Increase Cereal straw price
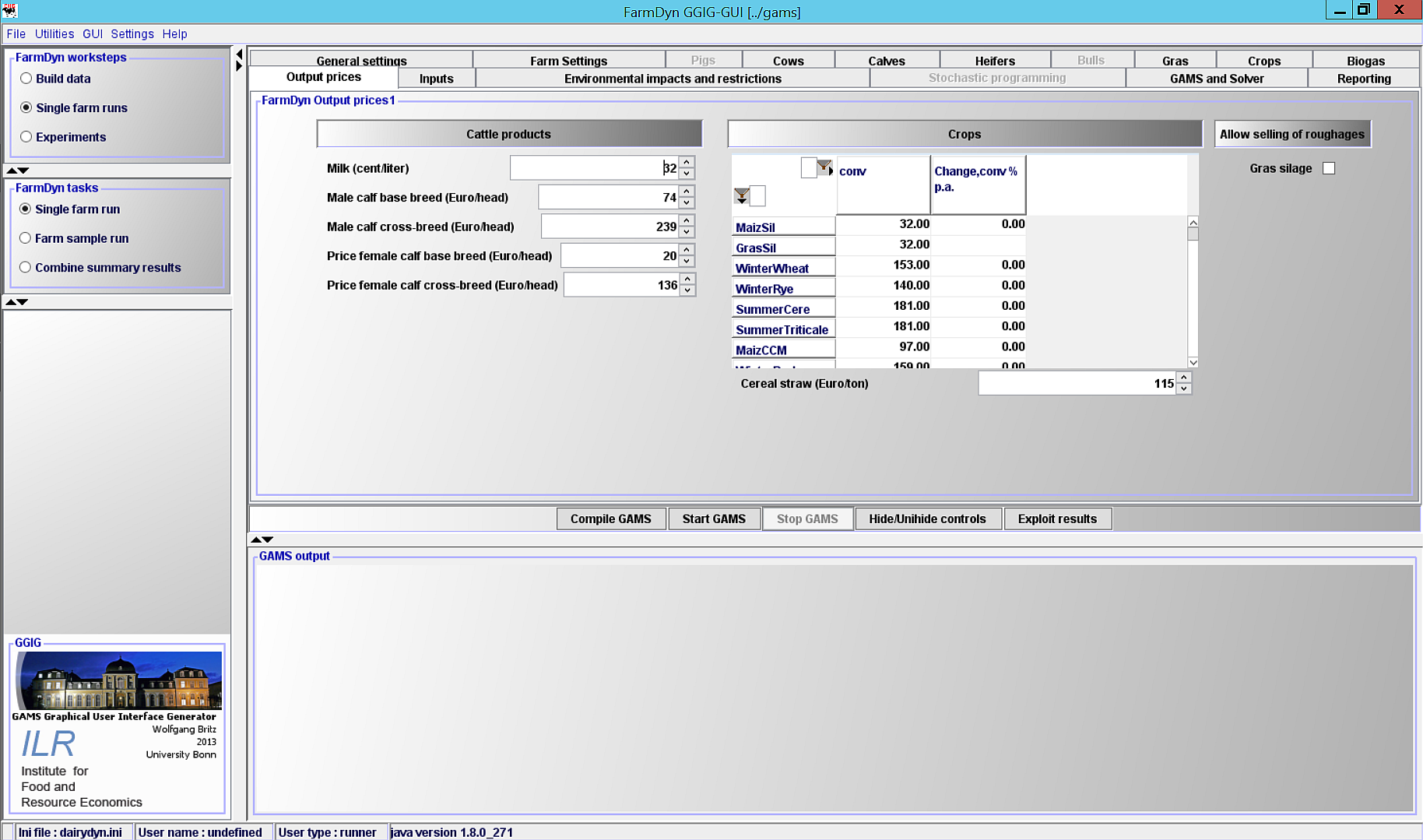This screenshot has width=1423, height=840. pyautogui.click(x=1183, y=378)
